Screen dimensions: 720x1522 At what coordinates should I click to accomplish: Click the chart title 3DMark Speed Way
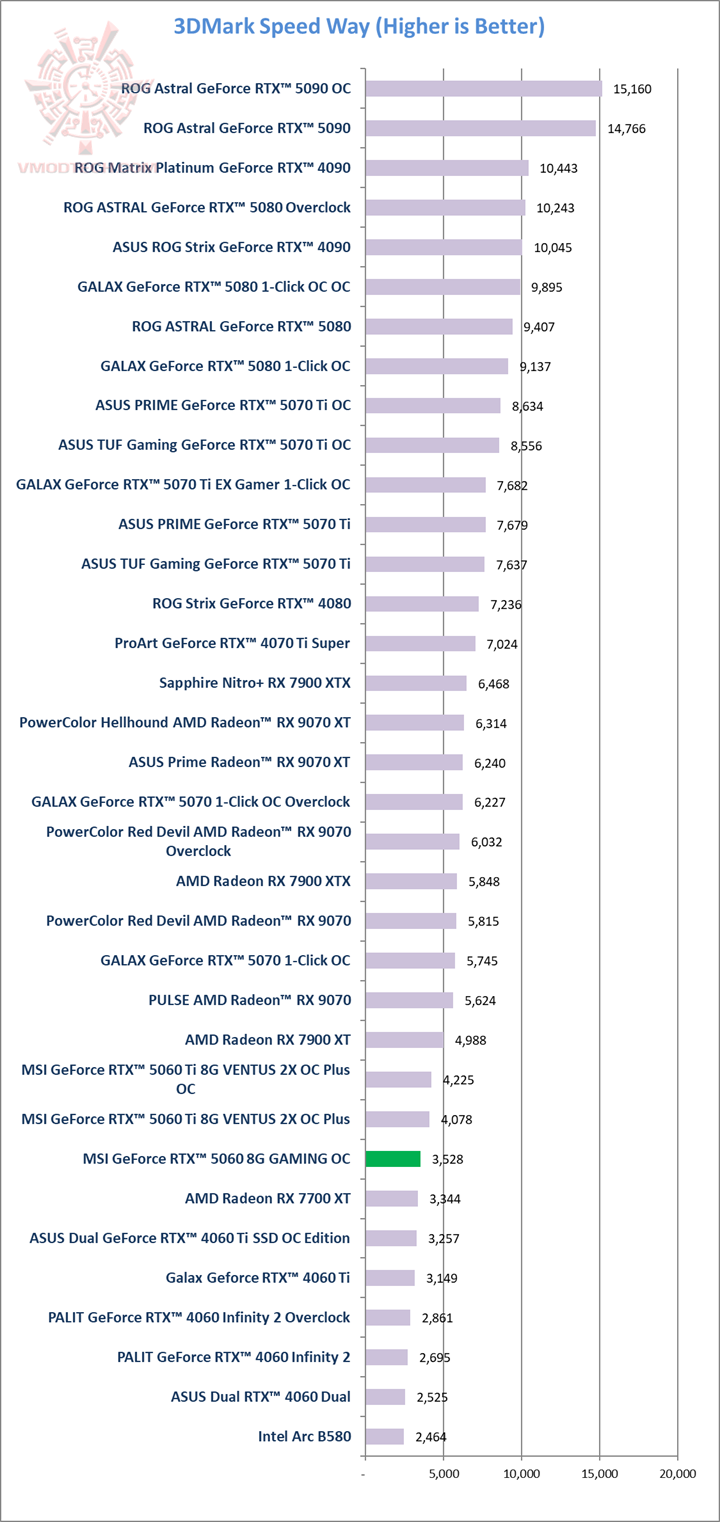tap(359, 27)
